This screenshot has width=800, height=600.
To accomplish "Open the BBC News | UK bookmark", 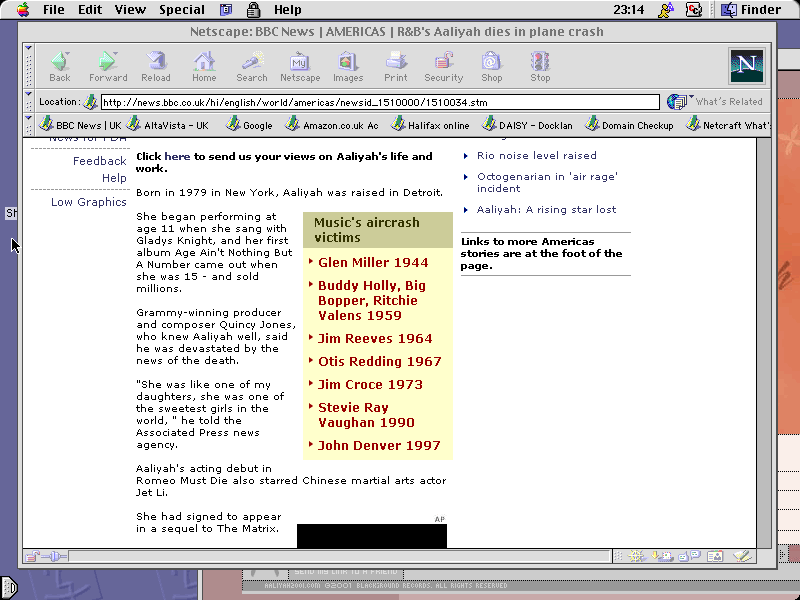I will point(80,125).
